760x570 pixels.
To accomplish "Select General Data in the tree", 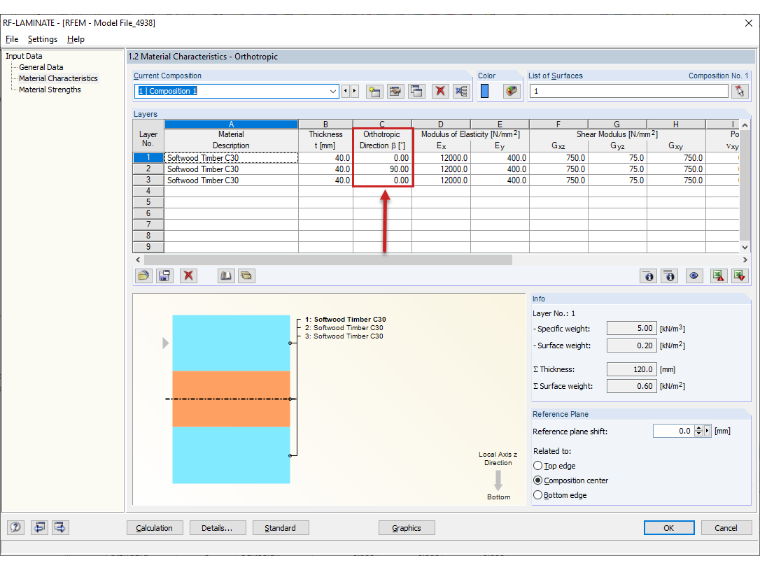I will (x=41, y=67).
